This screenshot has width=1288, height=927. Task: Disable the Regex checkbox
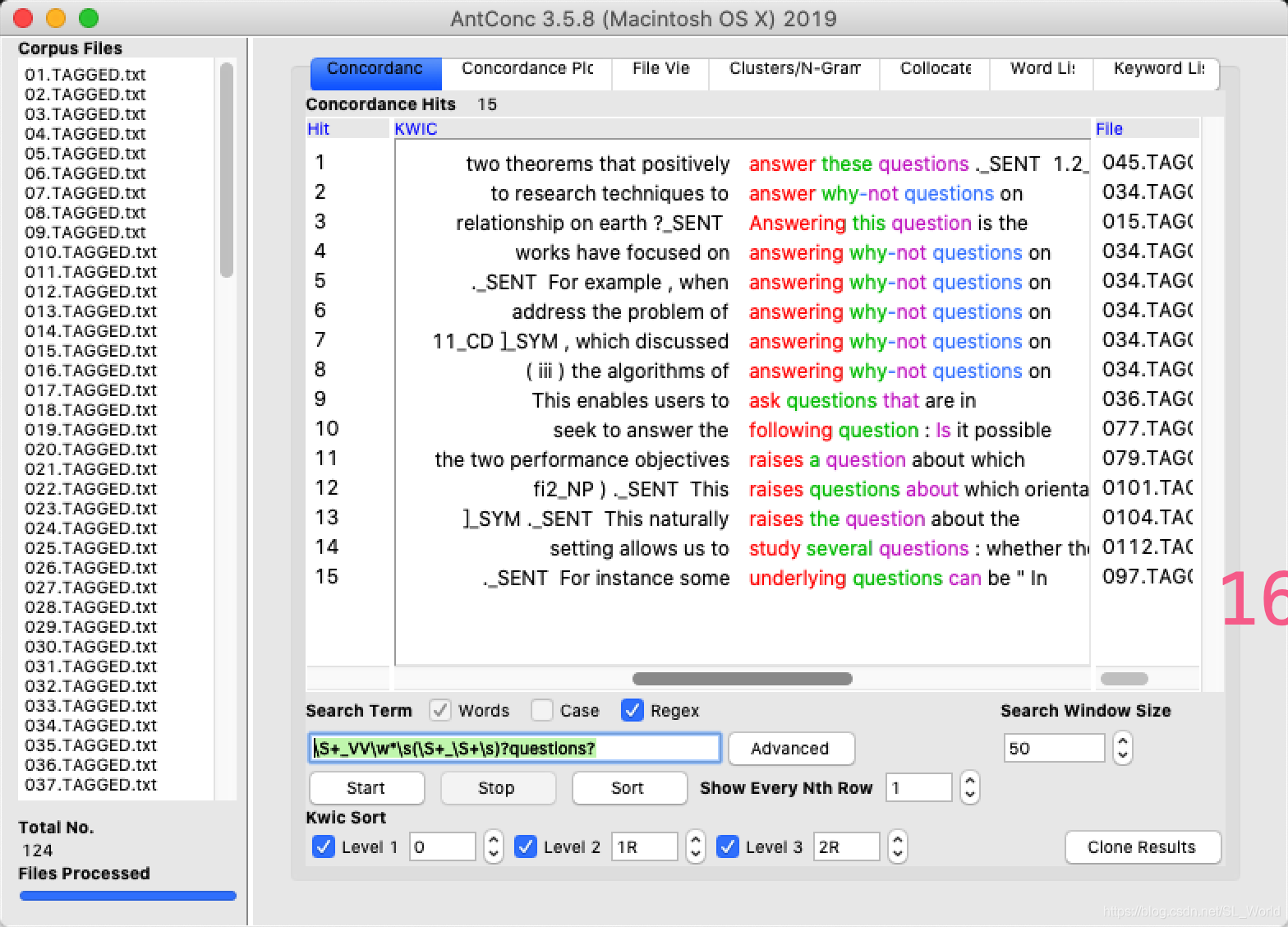point(632,710)
